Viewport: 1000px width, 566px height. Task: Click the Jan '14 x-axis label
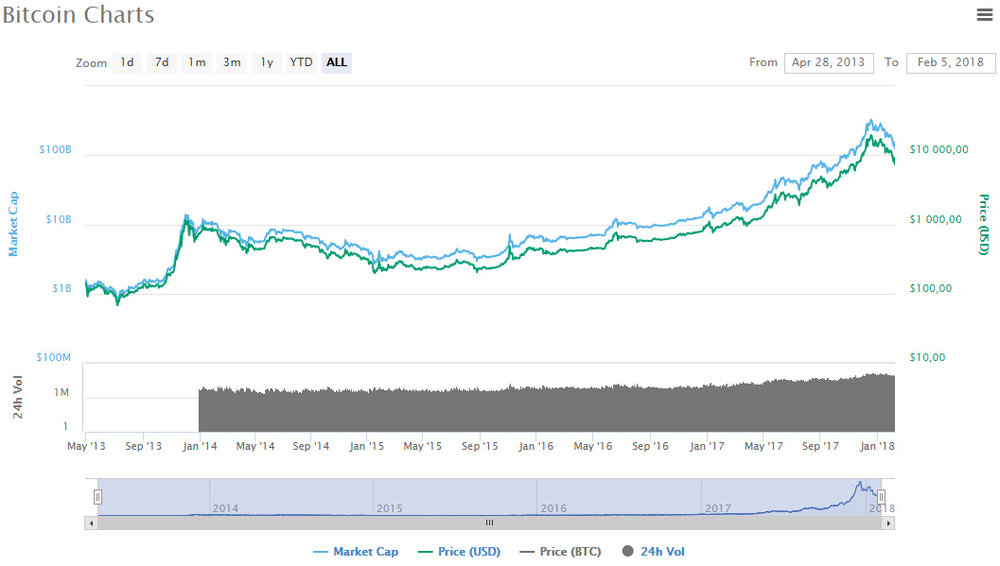click(x=200, y=446)
